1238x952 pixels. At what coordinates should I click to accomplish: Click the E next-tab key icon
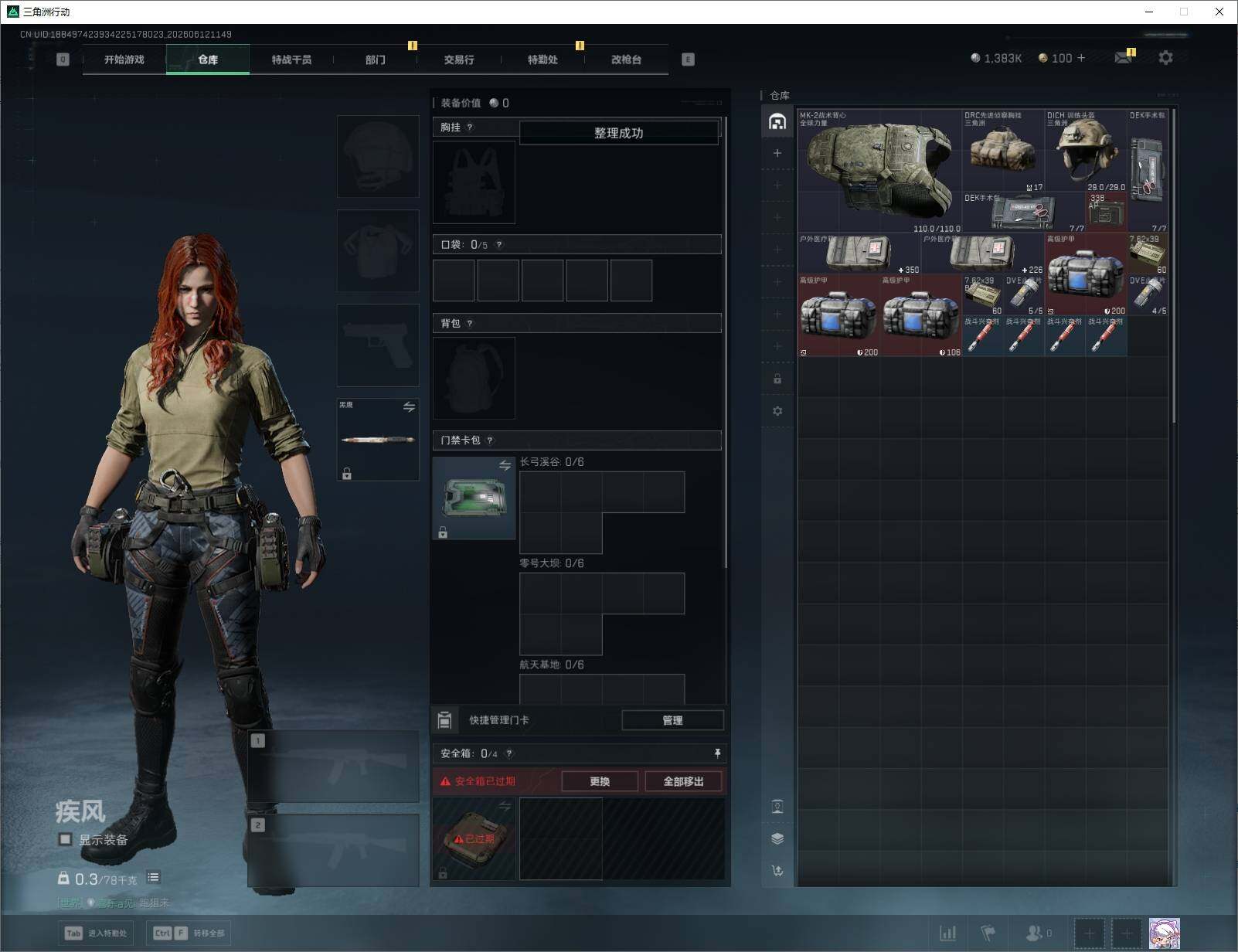[x=688, y=59]
